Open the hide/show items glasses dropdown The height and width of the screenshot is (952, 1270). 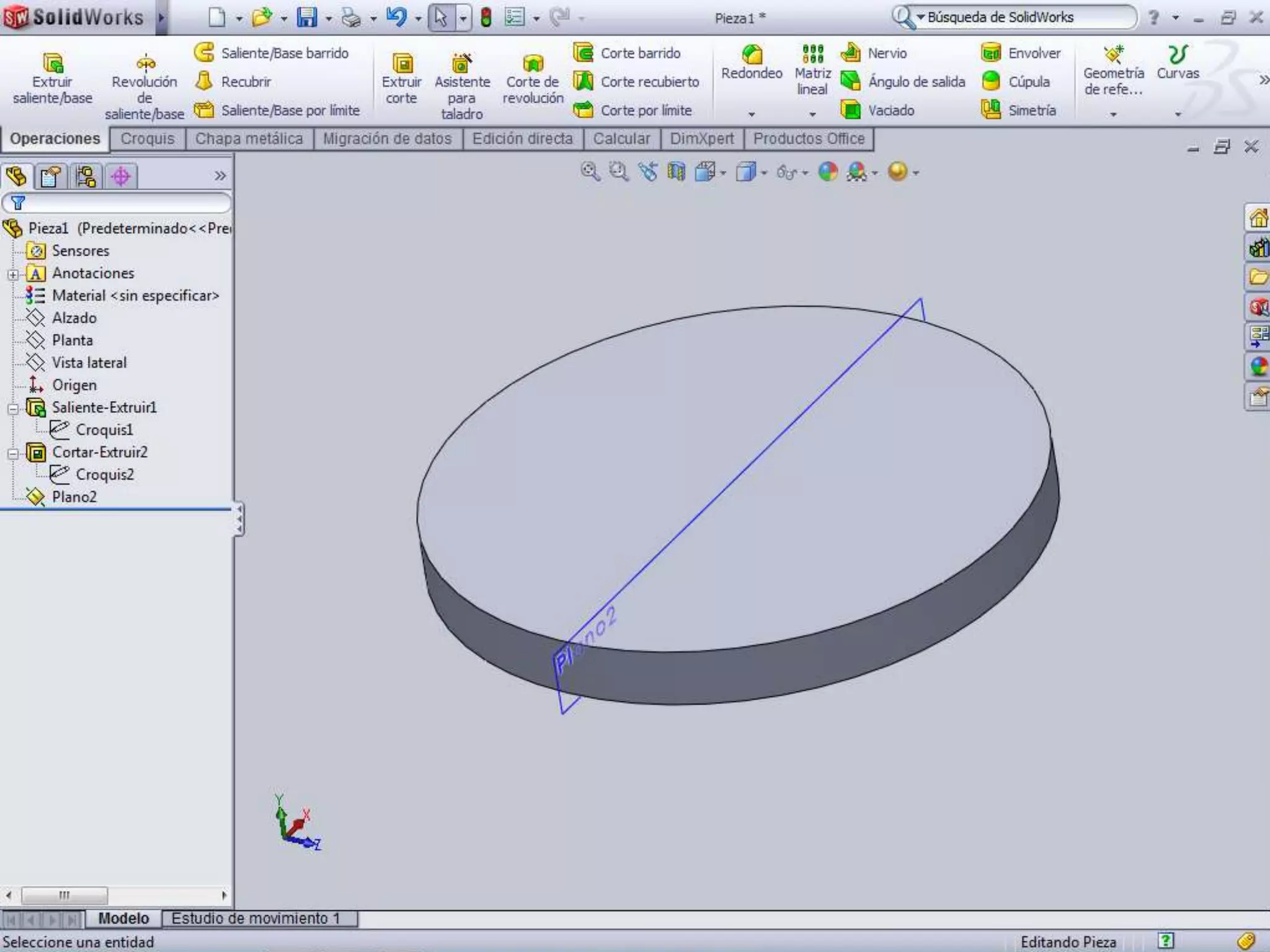click(x=792, y=172)
